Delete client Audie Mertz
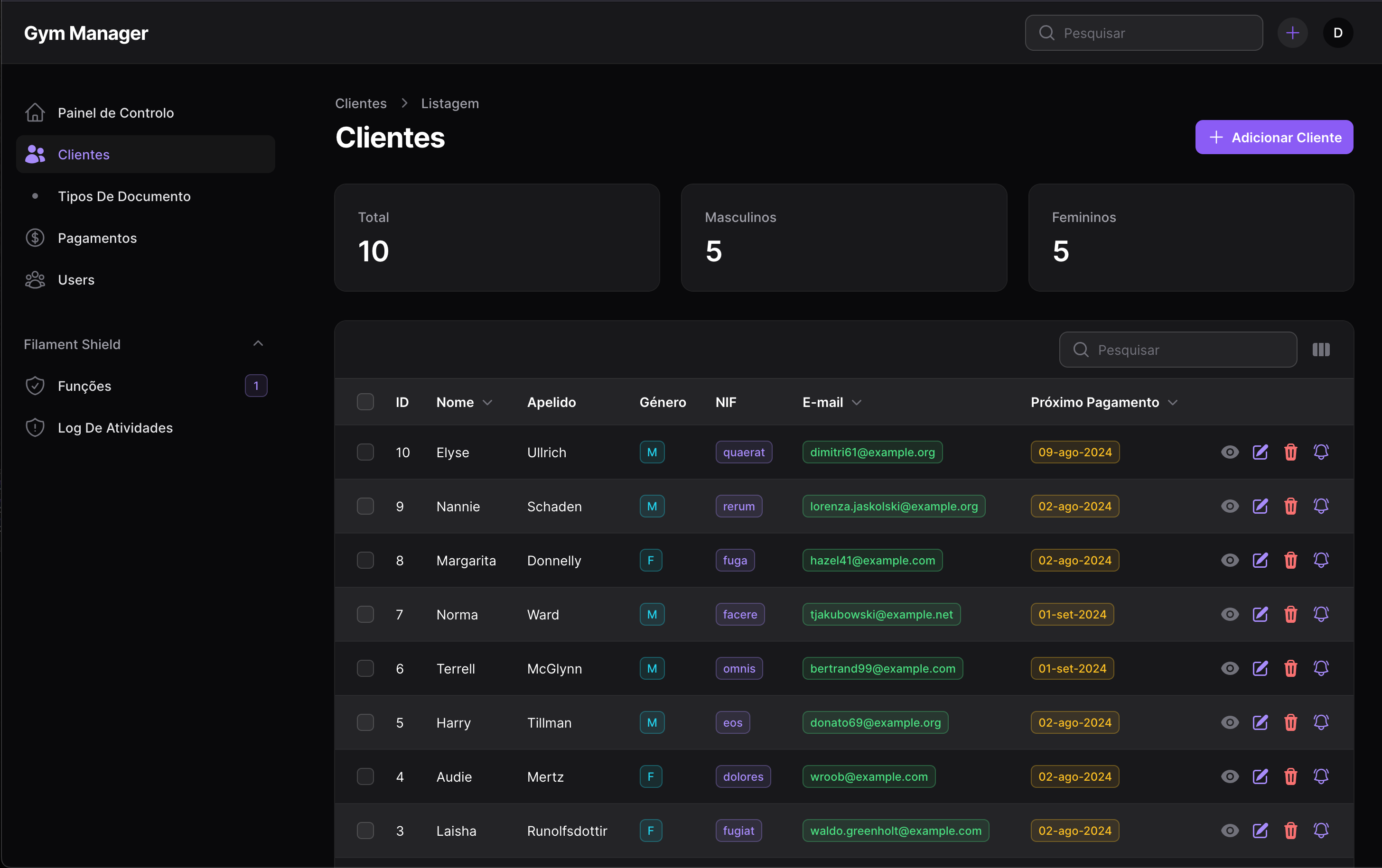This screenshot has height=868, width=1382. 1291,776
